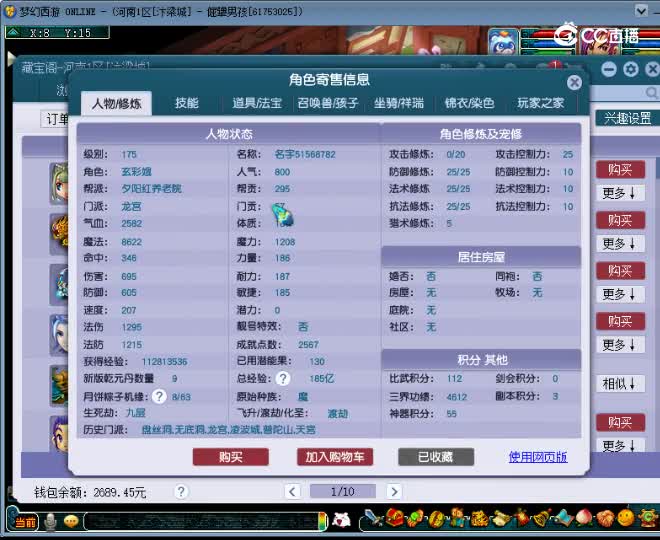The image size is (660, 540).
Task: Click the red 购买 button at dialog bottom
Action: [231, 457]
